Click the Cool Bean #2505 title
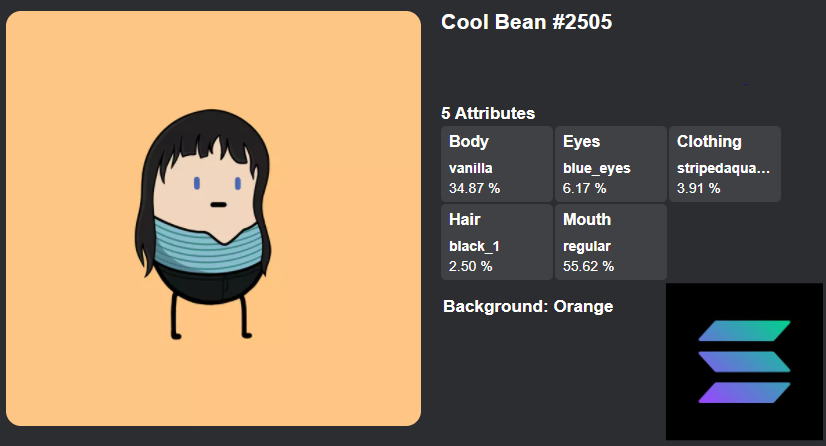This screenshot has height=446, width=826. (x=526, y=22)
